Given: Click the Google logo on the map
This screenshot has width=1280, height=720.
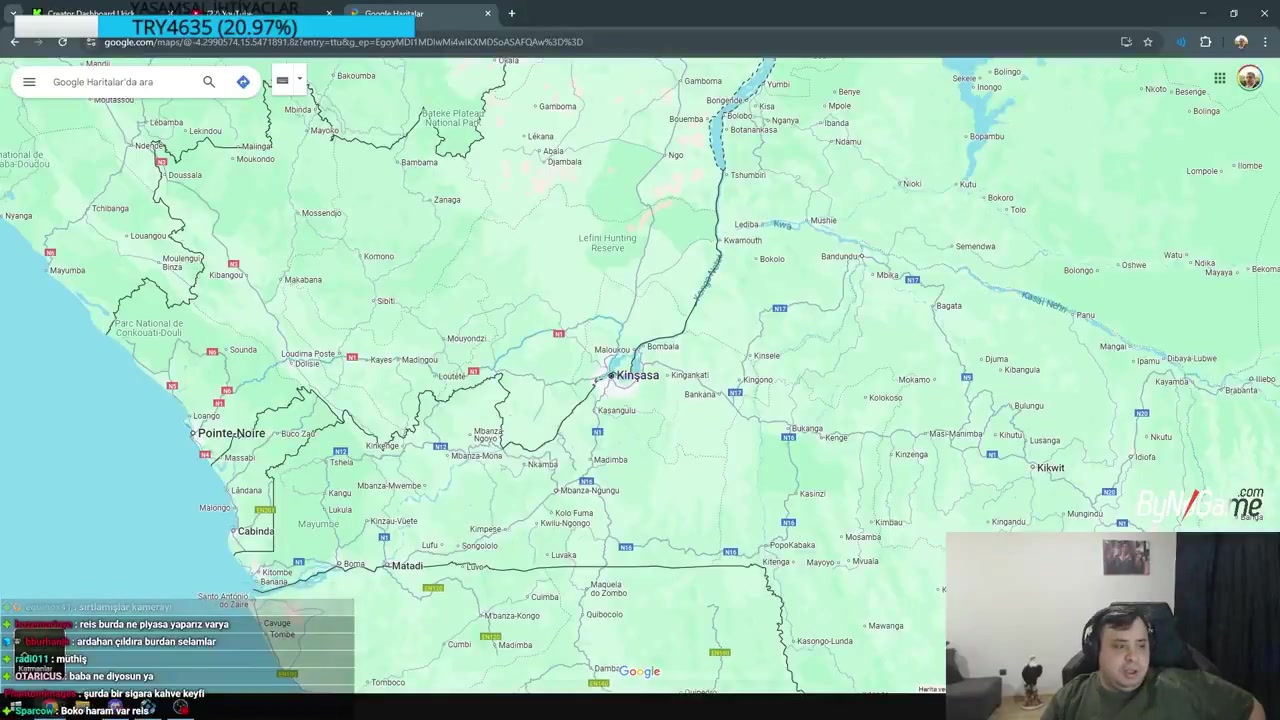Looking at the screenshot, I should pyautogui.click(x=639, y=672).
